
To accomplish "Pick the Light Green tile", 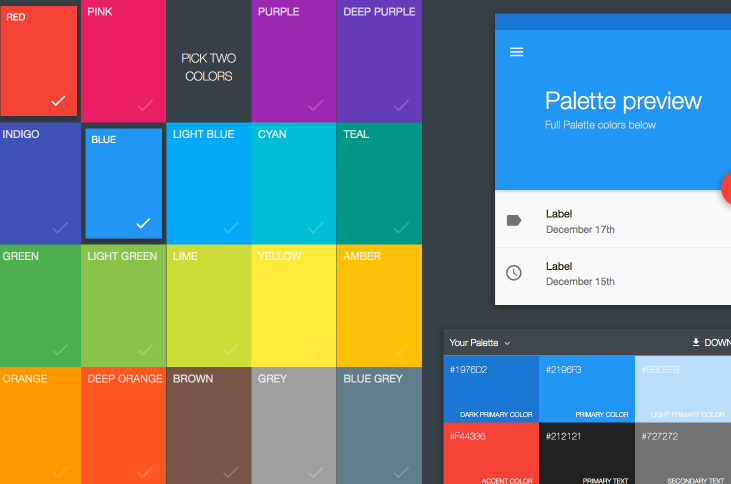I will (123, 305).
